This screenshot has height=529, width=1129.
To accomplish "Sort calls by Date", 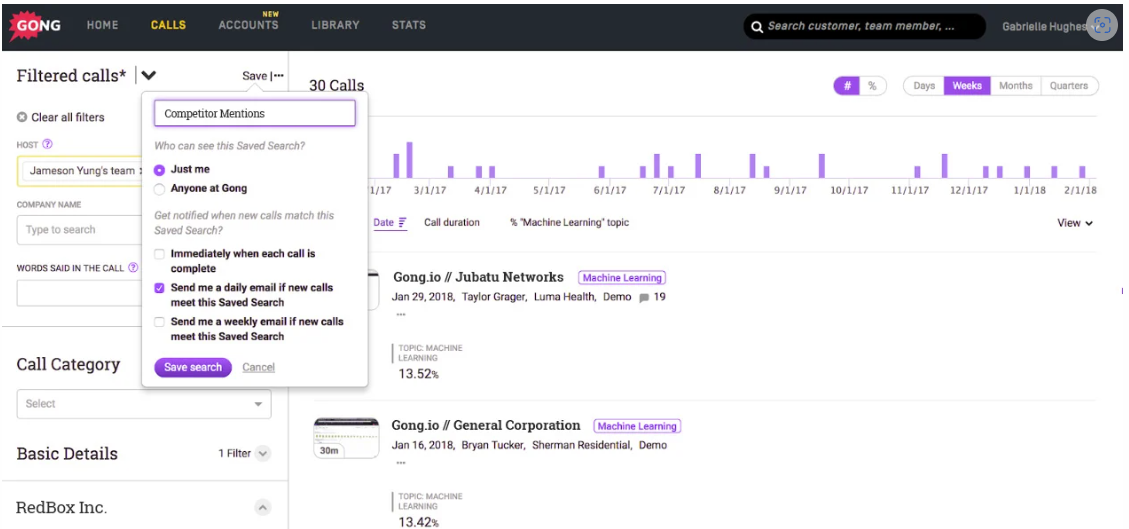I will (383, 222).
